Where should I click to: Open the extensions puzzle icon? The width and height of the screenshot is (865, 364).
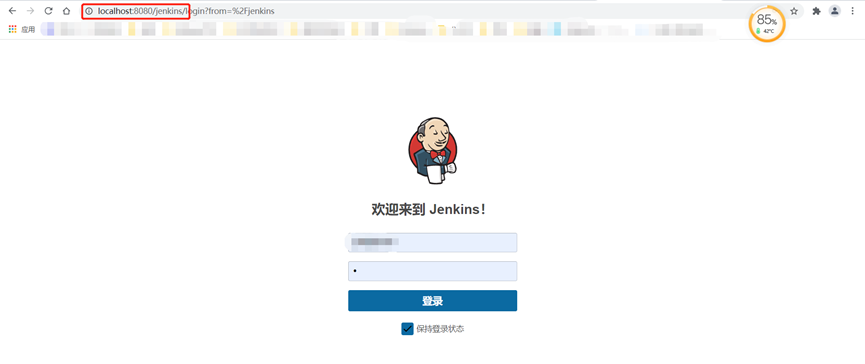pyautogui.click(x=816, y=11)
